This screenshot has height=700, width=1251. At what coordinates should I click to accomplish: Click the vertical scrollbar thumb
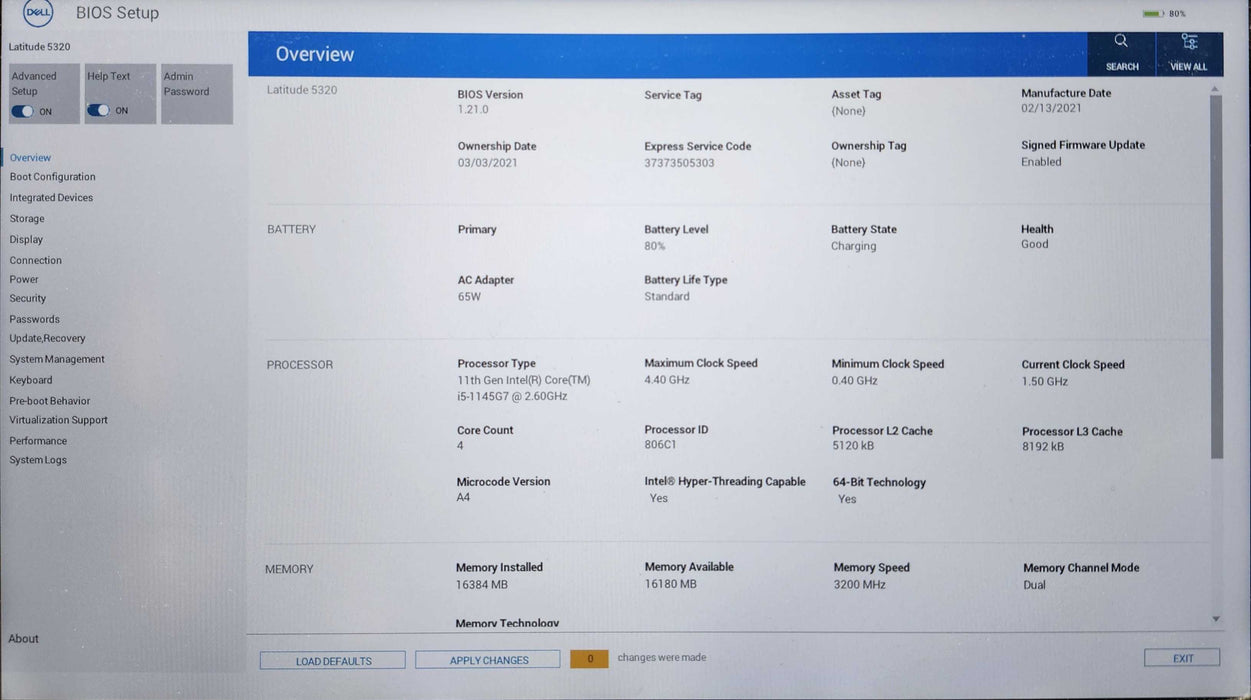coord(1216,277)
